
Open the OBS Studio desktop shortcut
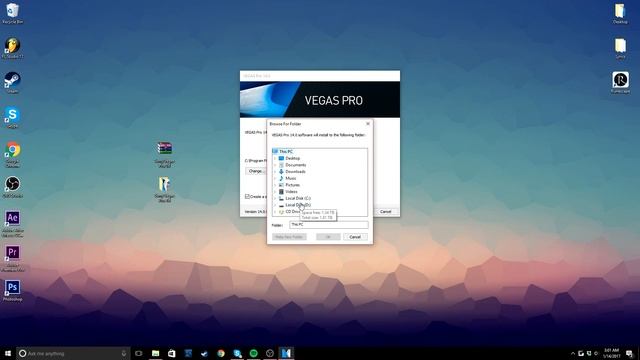[12, 187]
